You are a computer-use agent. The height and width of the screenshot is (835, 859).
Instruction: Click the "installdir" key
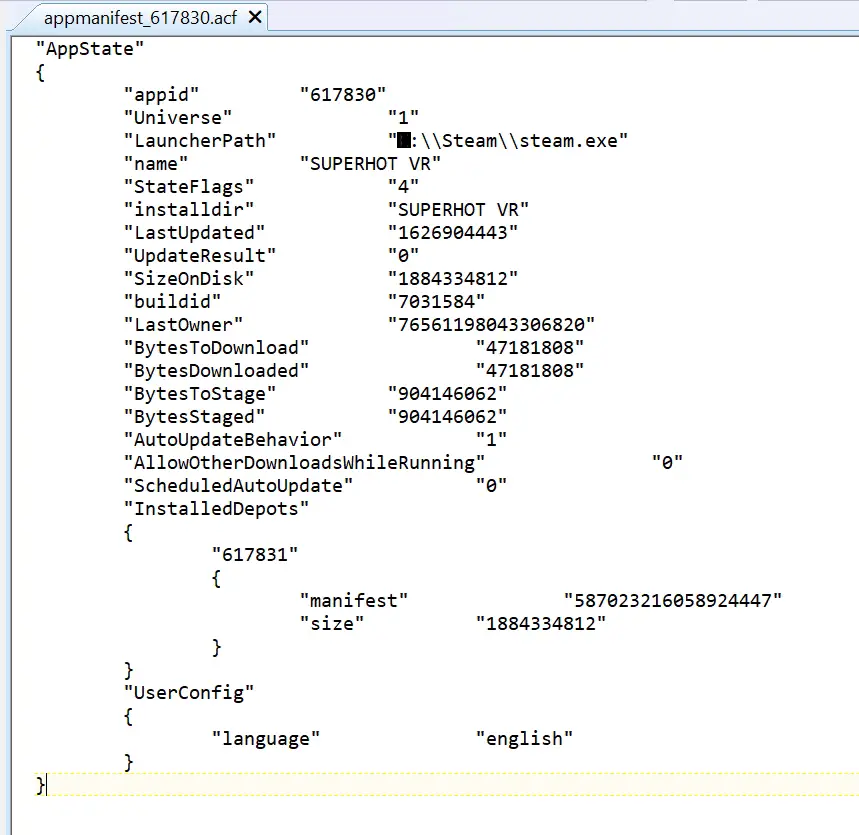(x=189, y=210)
